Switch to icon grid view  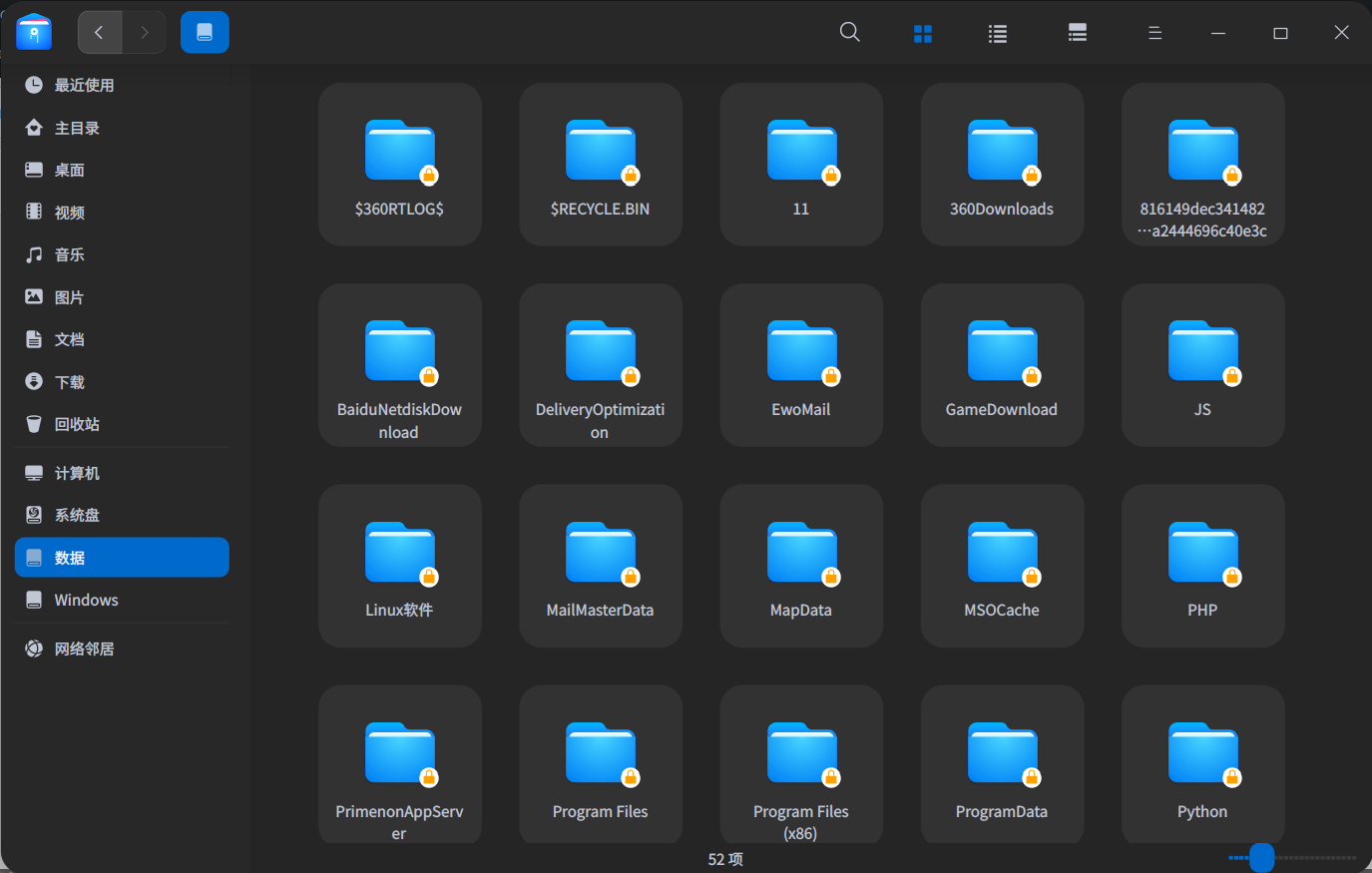click(923, 34)
